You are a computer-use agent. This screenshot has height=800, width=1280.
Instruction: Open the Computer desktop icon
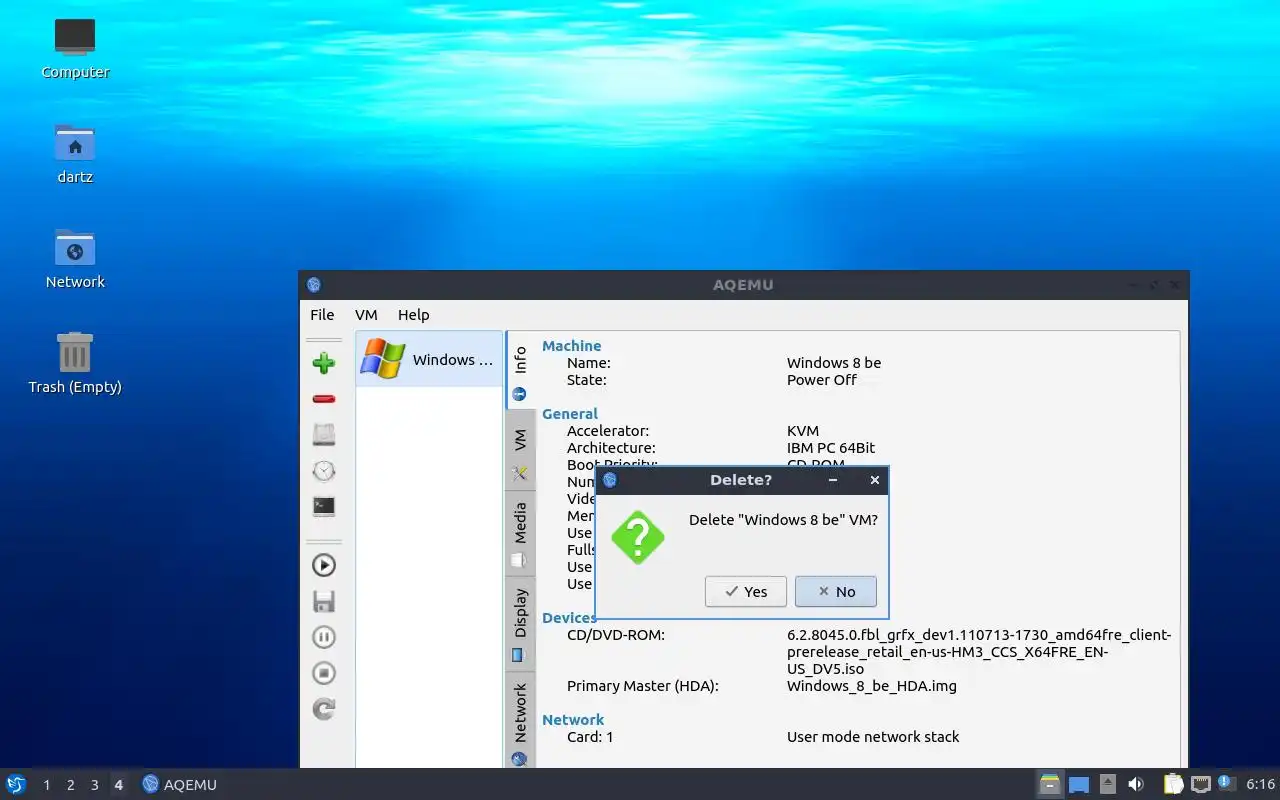pyautogui.click(x=75, y=48)
